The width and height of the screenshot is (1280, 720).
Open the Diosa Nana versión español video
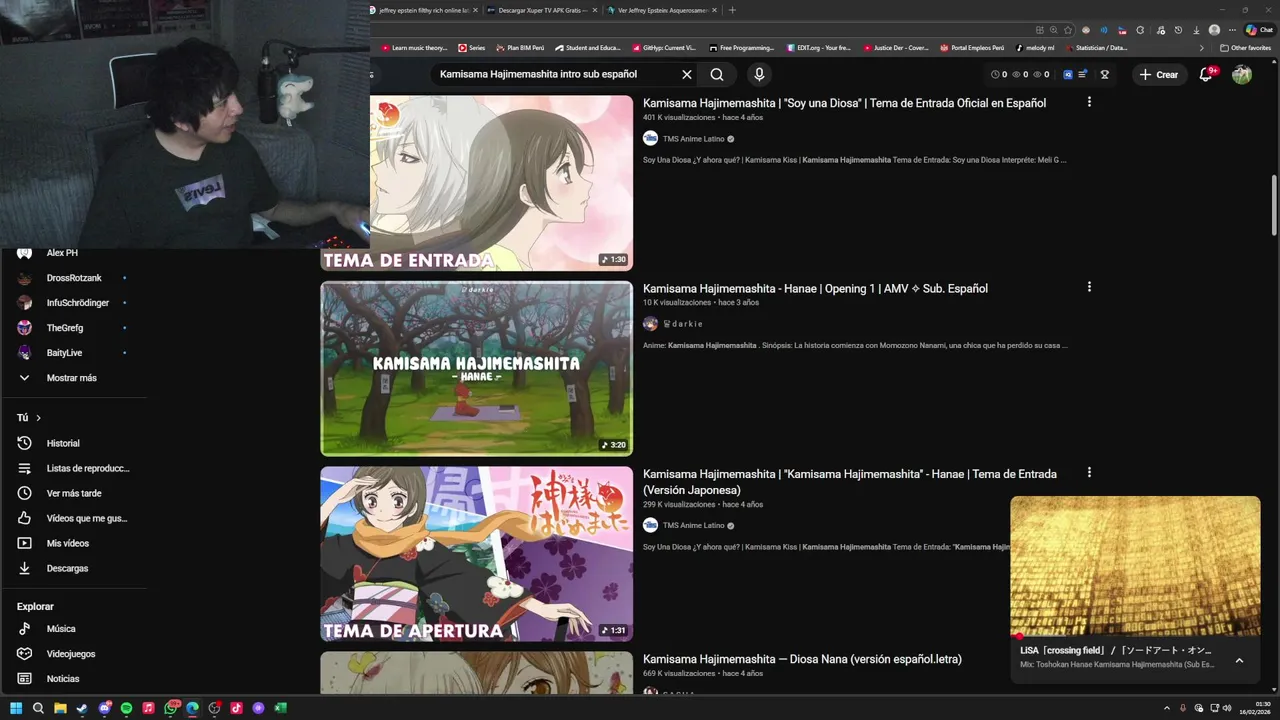[802, 659]
